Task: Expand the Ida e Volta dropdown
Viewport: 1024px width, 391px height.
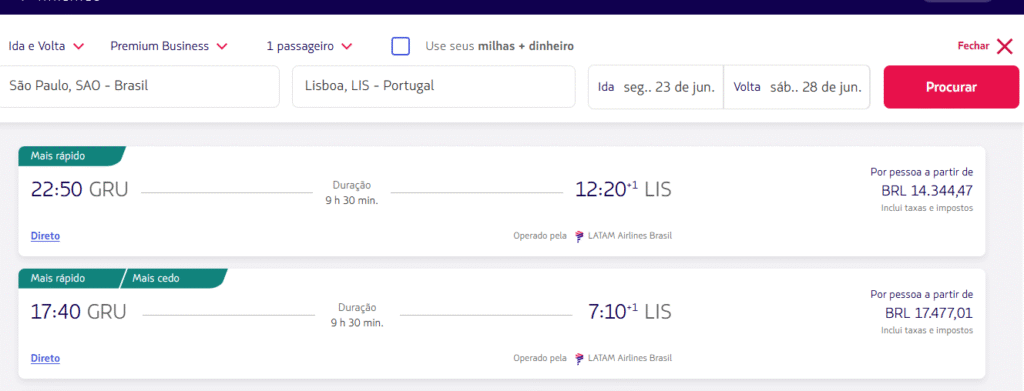Action: tap(46, 46)
